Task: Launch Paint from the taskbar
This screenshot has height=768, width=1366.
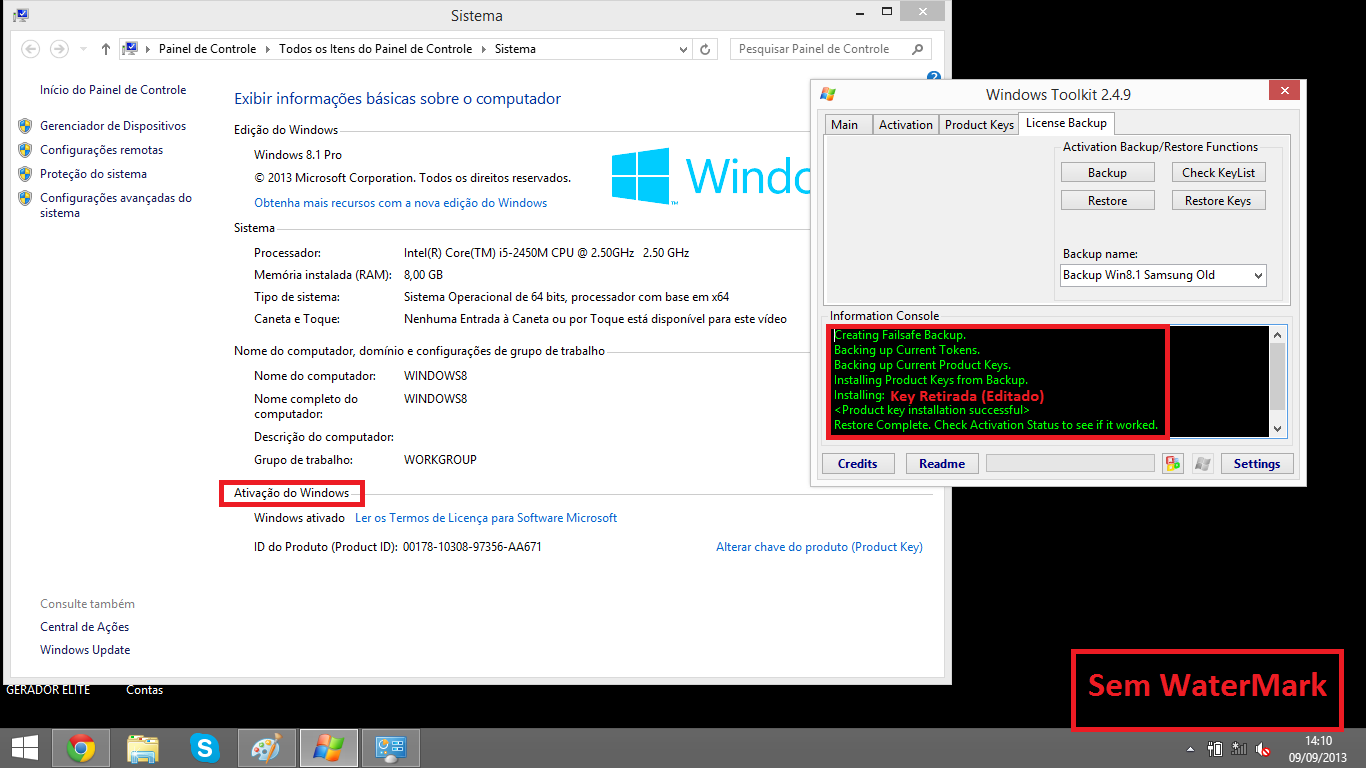Action: pyautogui.click(x=266, y=747)
